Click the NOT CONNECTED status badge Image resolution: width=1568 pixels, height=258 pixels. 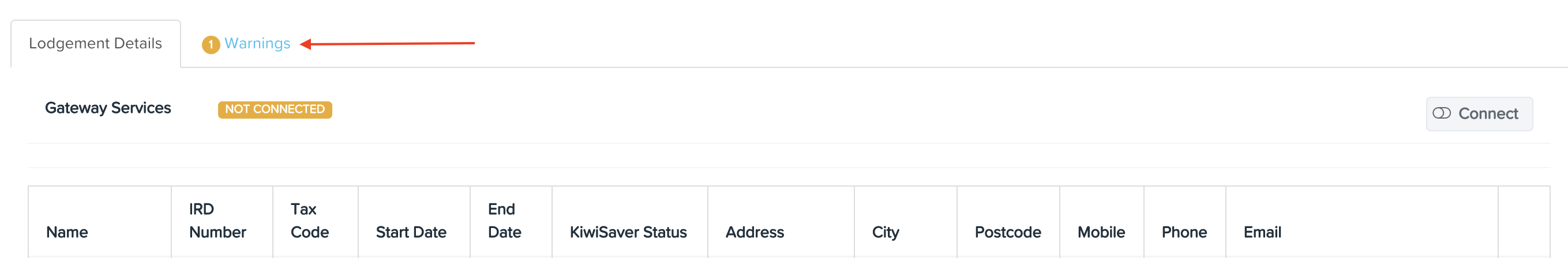(x=275, y=109)
